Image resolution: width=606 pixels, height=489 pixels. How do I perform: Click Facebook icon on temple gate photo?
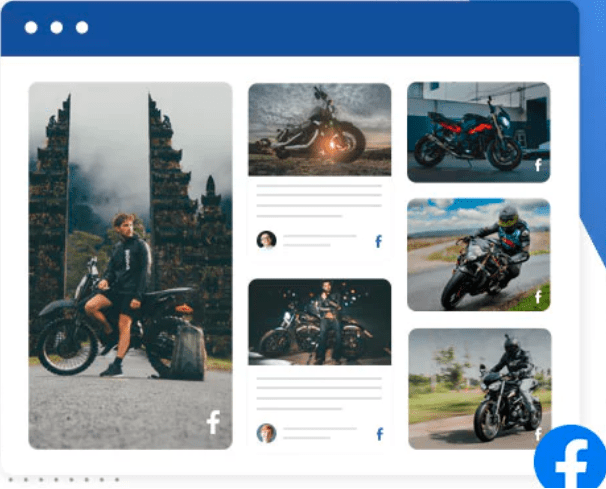pyautogui.click(x=213, y=422)
